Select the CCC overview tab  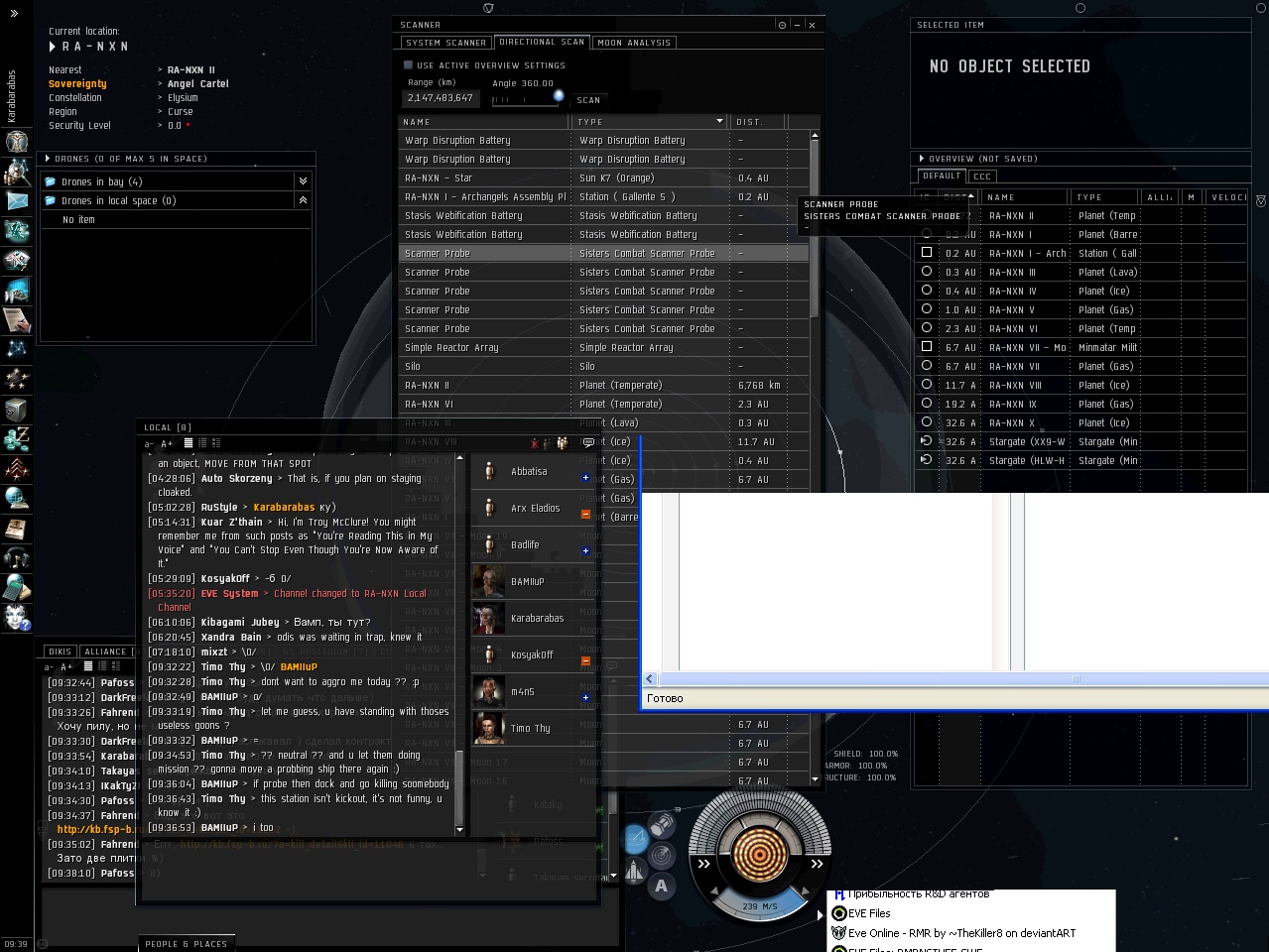(982, 177)
